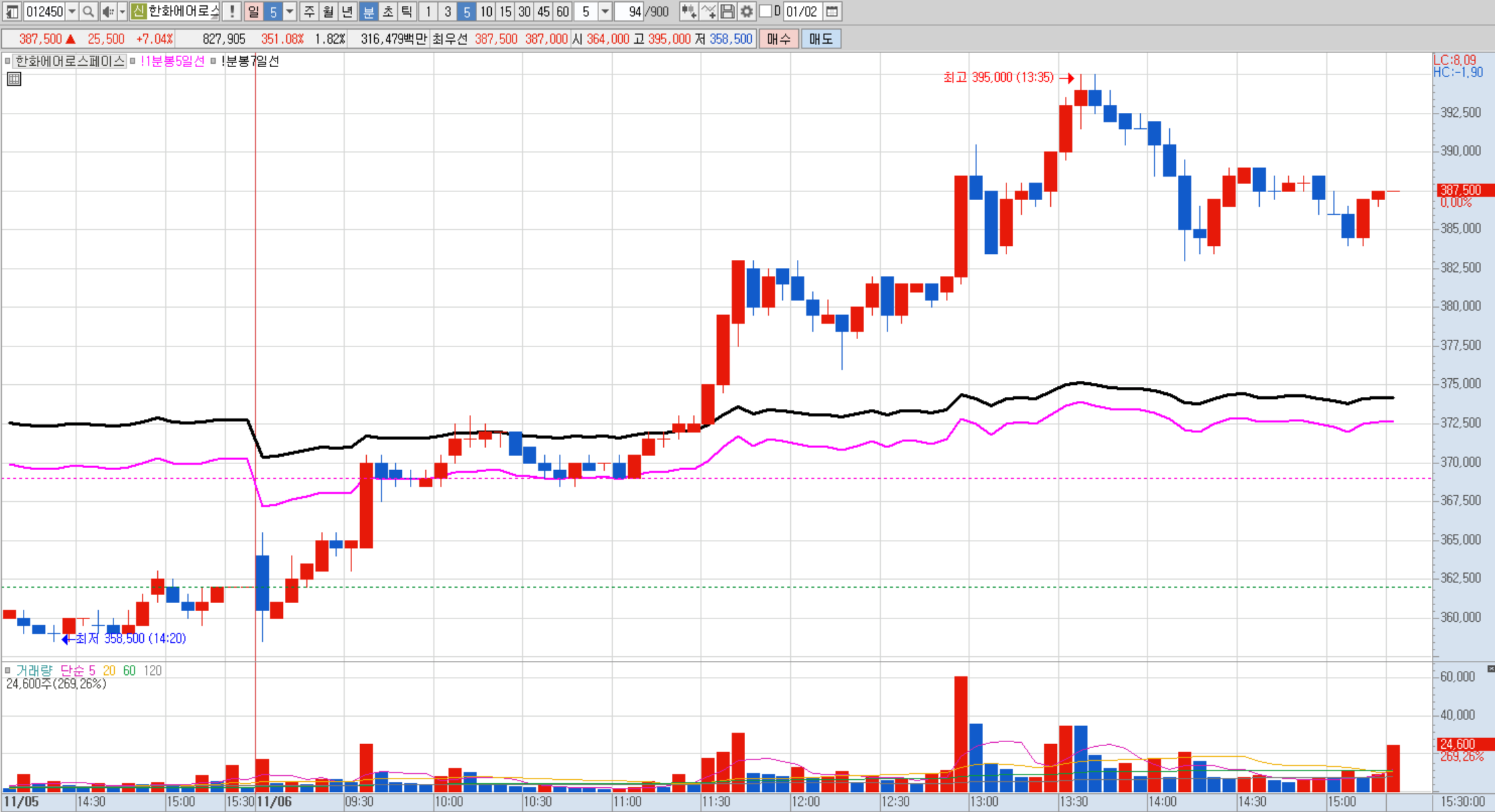
Task: Click the save chart floppy icon
Action: (x=727, y=11)
